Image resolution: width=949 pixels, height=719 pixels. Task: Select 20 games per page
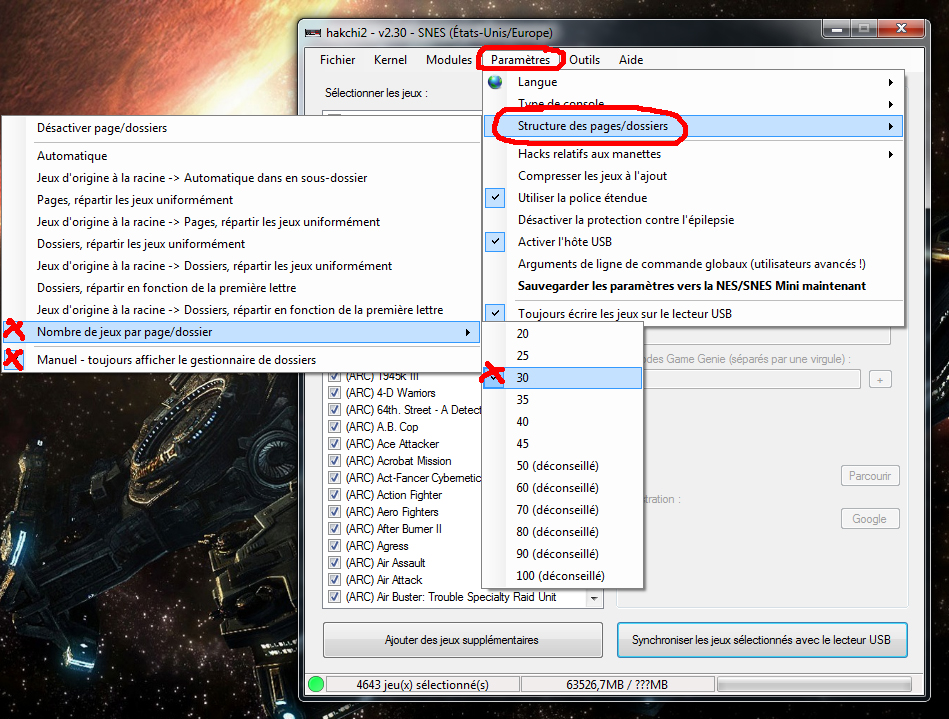click(x=562, y=334)
